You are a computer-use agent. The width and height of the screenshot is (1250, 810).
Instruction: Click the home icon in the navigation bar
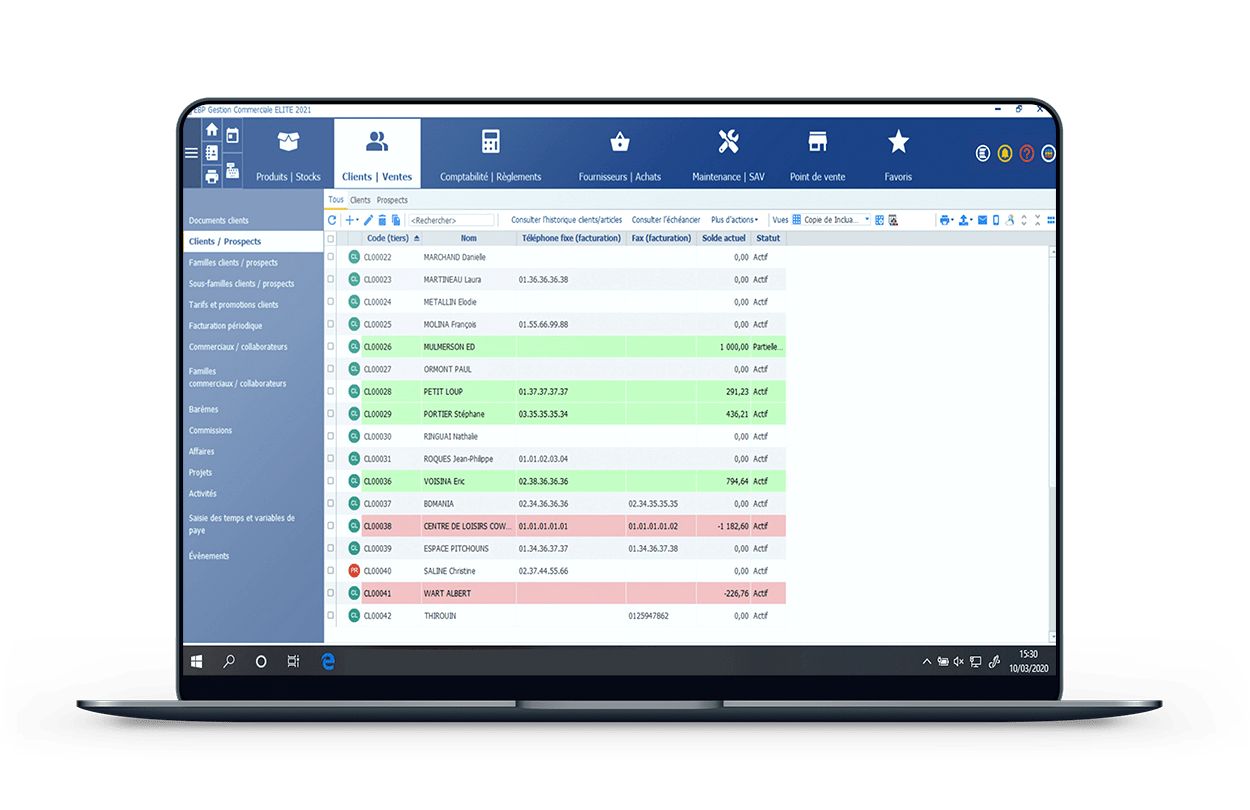(x=211, y=130)
